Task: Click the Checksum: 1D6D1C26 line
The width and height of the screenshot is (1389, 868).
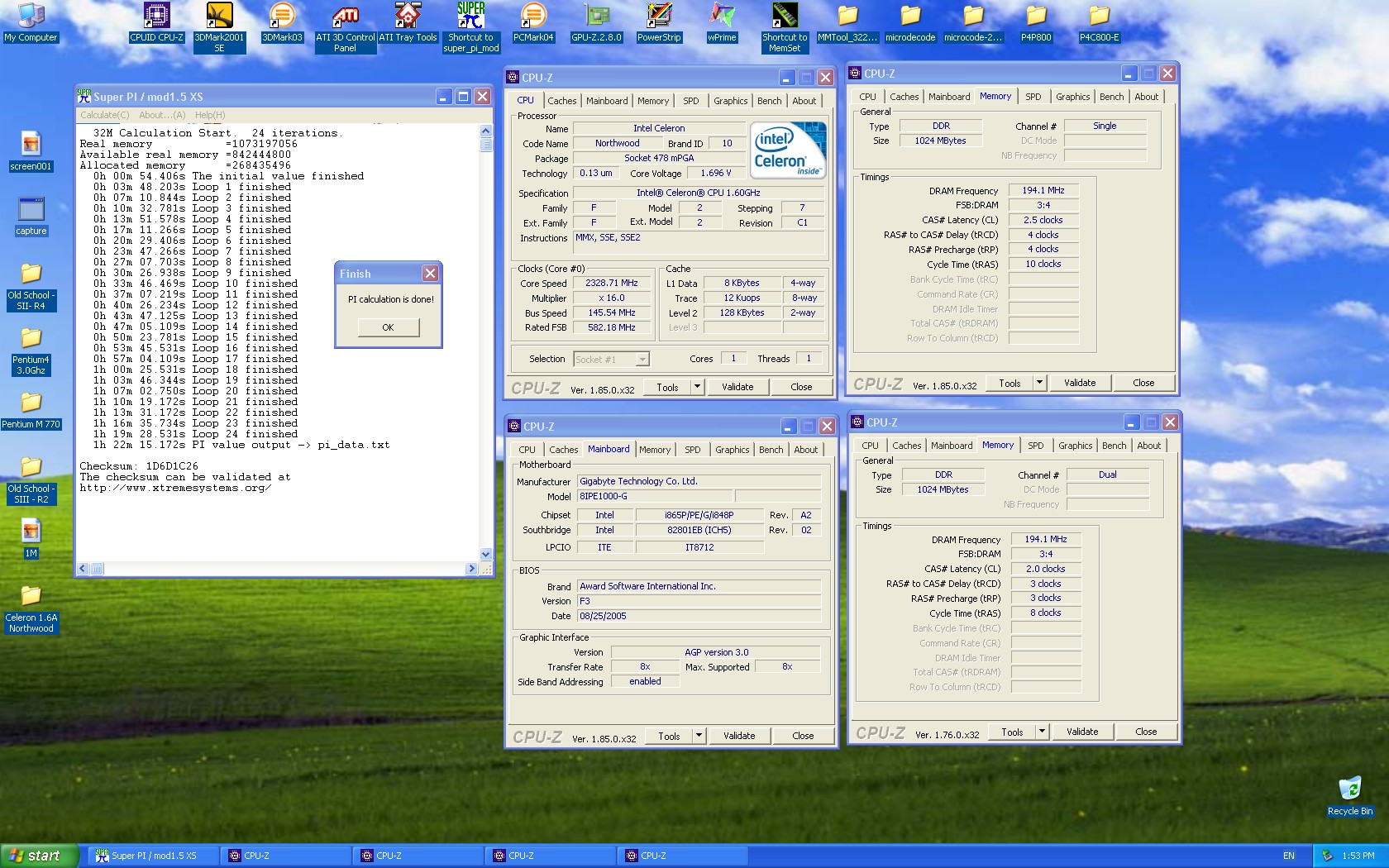Action: coord(139,466)
